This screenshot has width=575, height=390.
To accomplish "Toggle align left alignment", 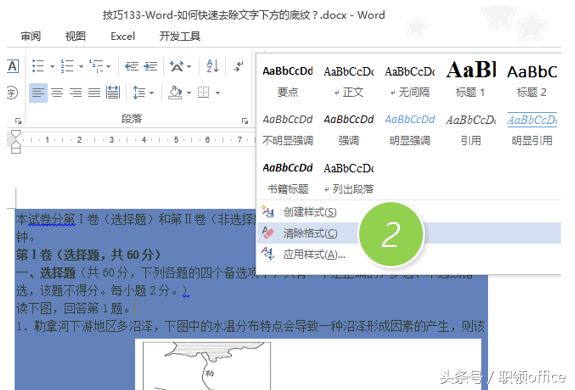I will coord(38,92).
